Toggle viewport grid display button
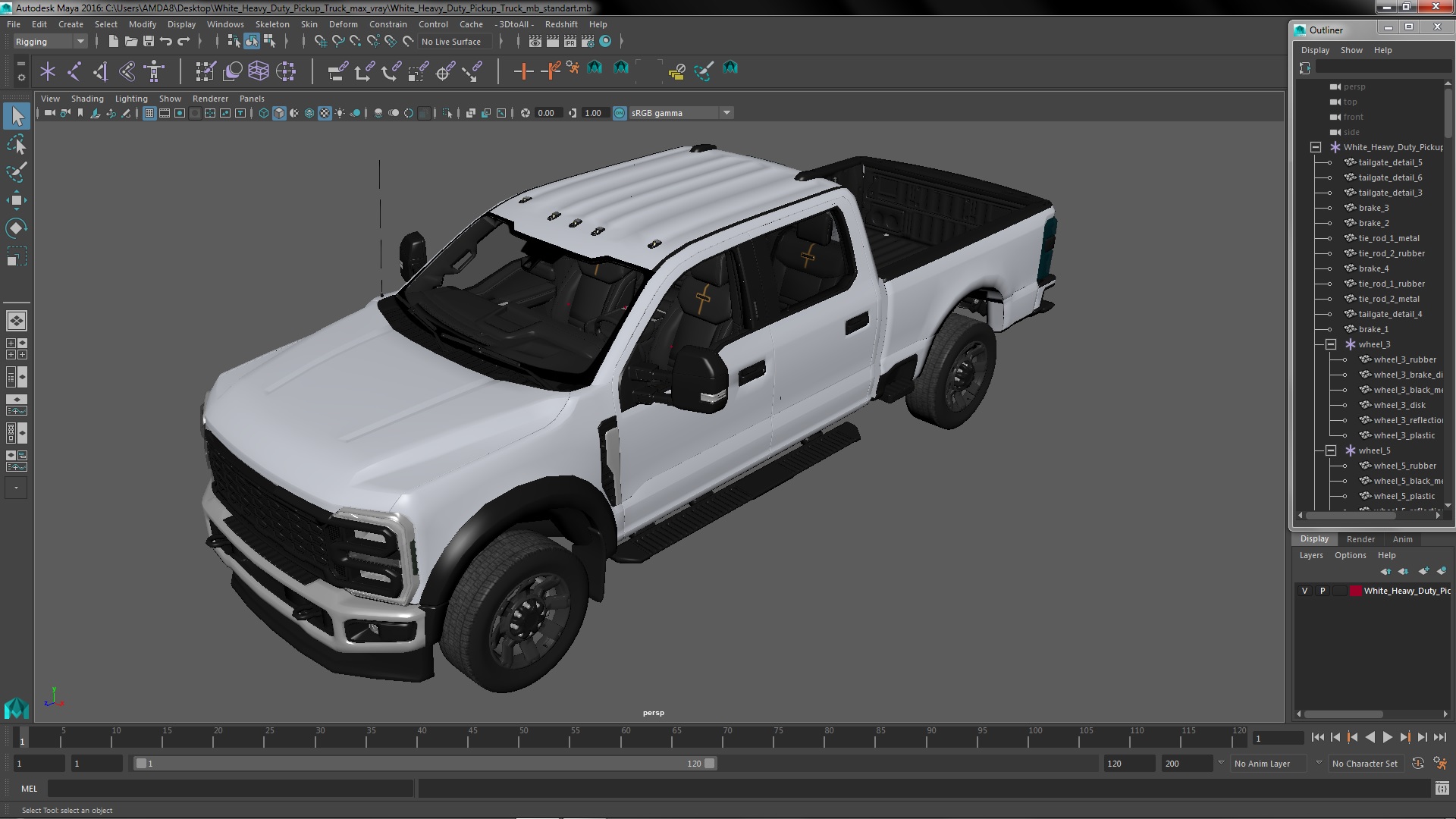The image size is (1456, 819). click(x=149, y=113)
